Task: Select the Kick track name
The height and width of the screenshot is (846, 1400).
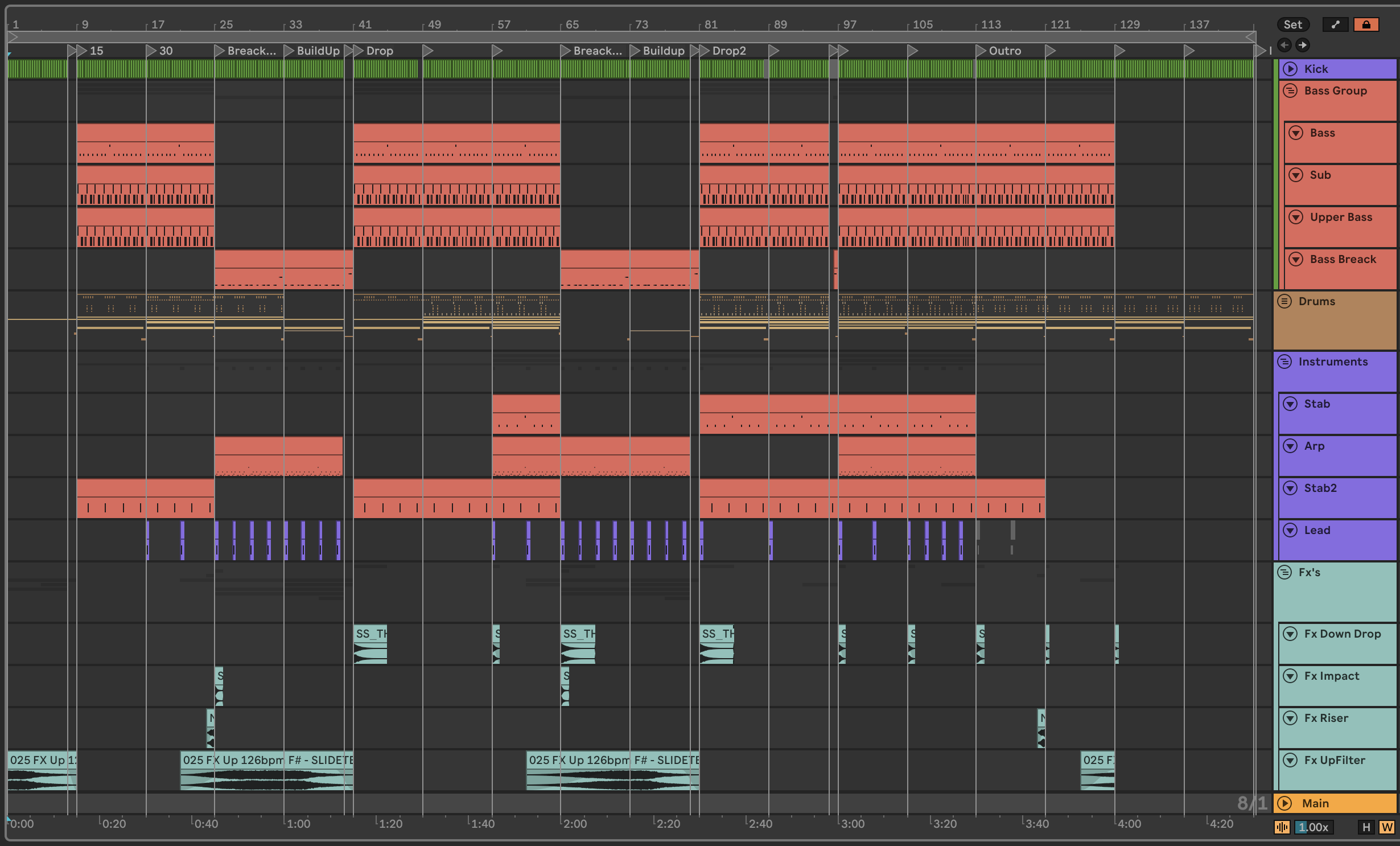Action: (1316, 69)
